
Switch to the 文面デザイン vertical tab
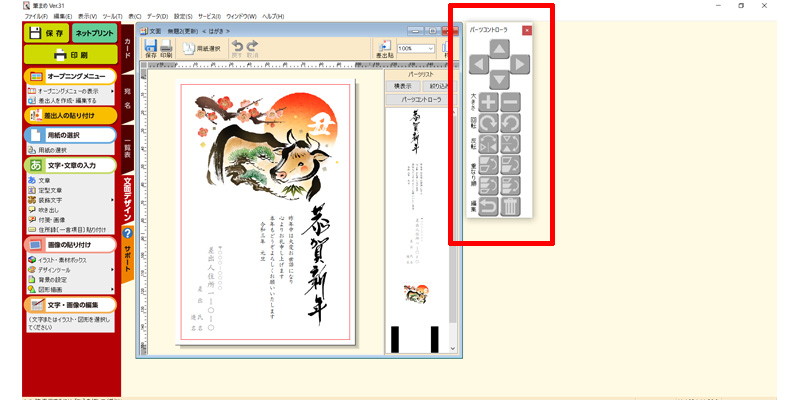(127, 198)
